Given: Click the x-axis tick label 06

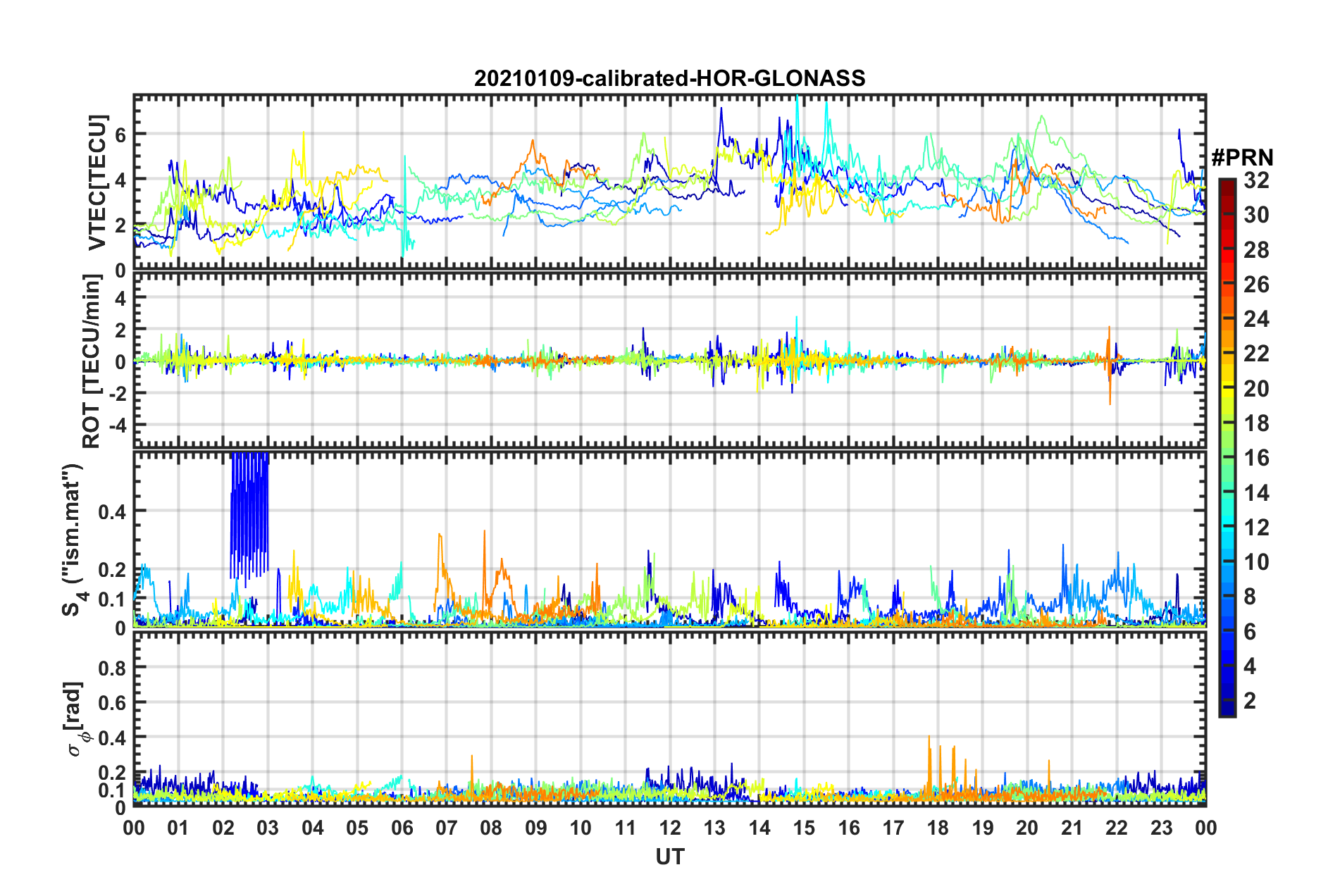Looking at the screenshot, I should coord(402,828).
